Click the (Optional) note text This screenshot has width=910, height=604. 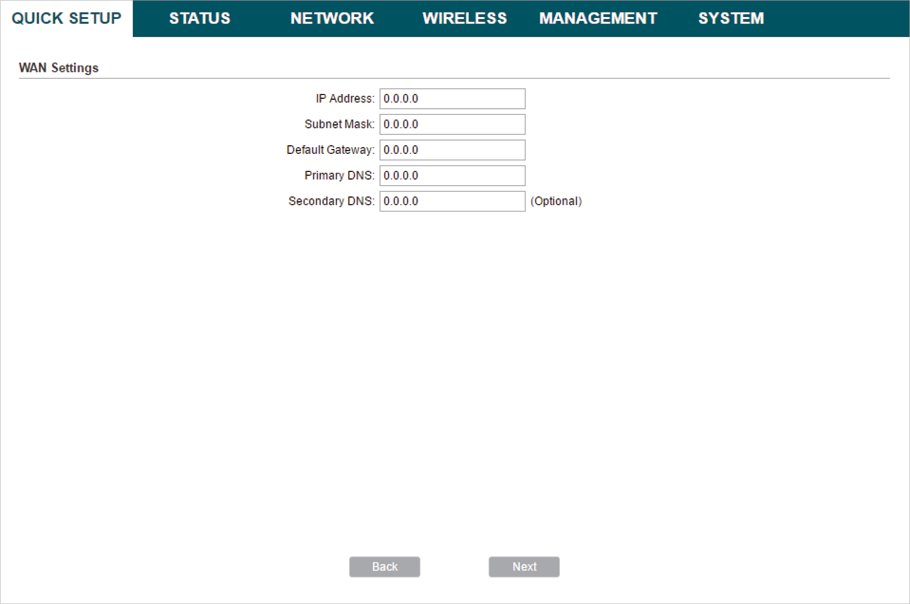coord(556,201)
